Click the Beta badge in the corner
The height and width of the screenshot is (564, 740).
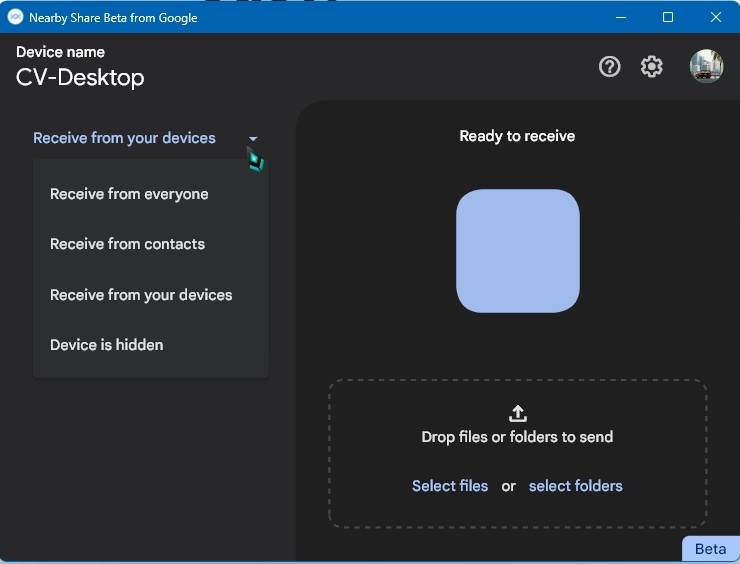(710, 549)
